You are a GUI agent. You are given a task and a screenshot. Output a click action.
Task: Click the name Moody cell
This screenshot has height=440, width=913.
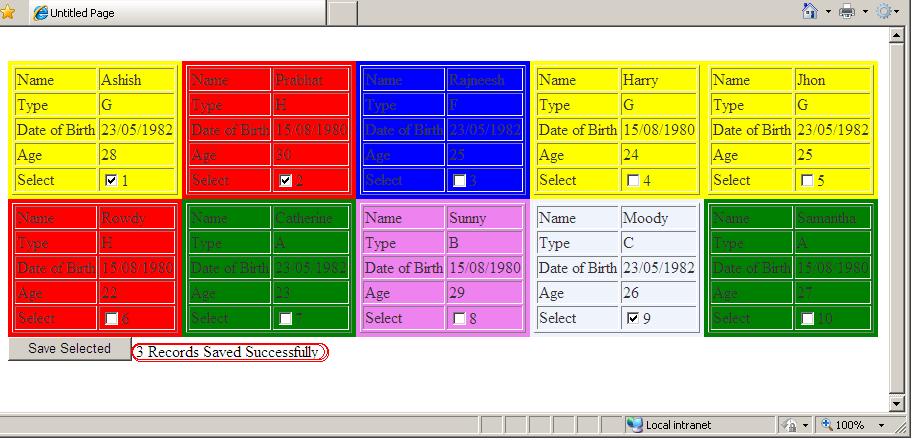click(x=659, y=218)
